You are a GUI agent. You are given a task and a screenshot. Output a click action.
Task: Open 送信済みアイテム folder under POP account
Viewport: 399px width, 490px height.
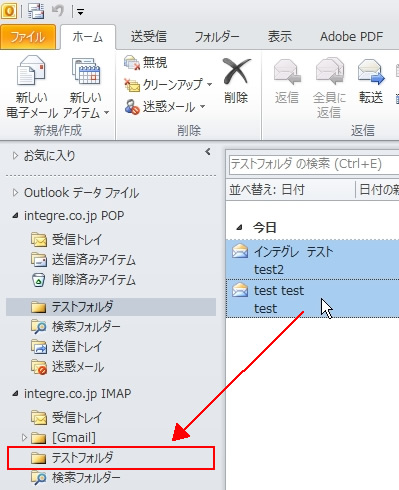point(83,260)
